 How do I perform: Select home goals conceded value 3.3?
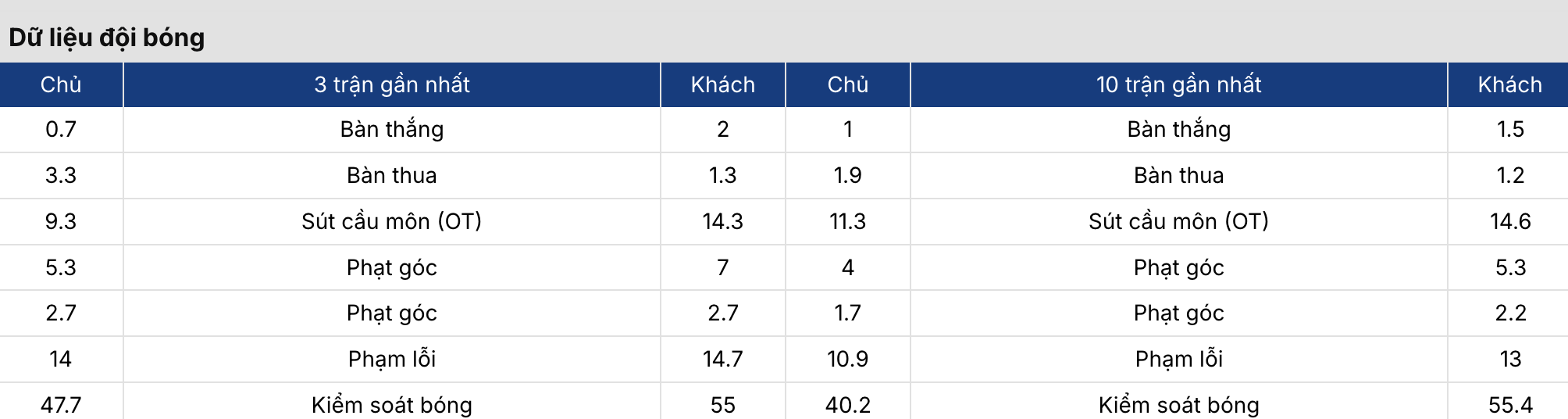[x=61, y=175]
